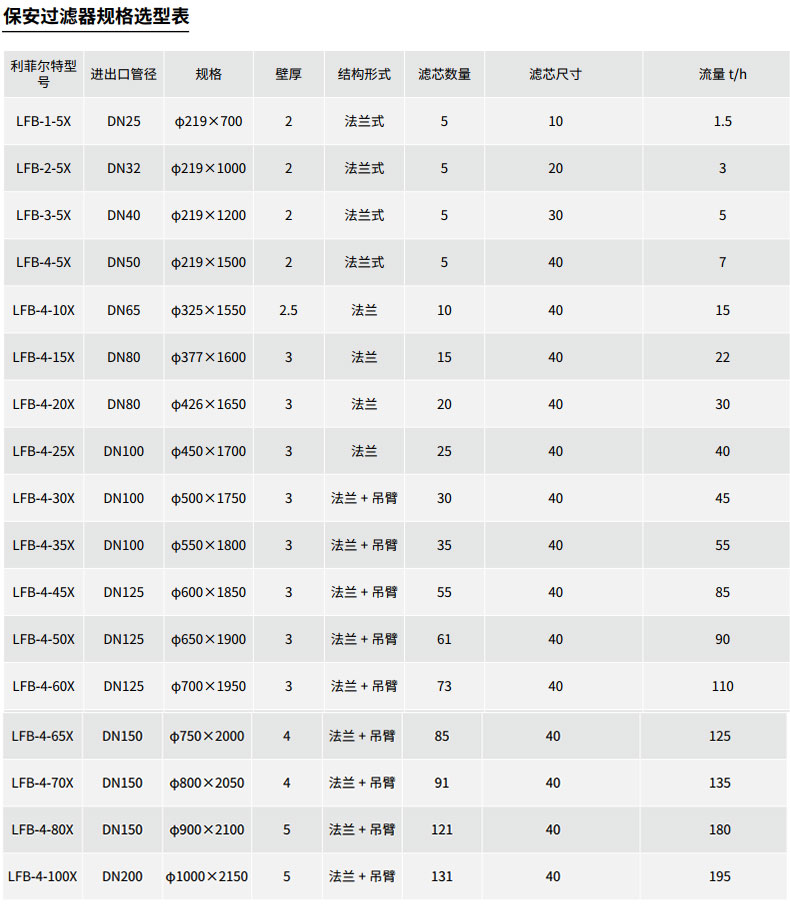Click the LFB-4-10X model cell
The width and height of the screenshot is (790, 905).
pyautogui.click(x=43, y=310)
